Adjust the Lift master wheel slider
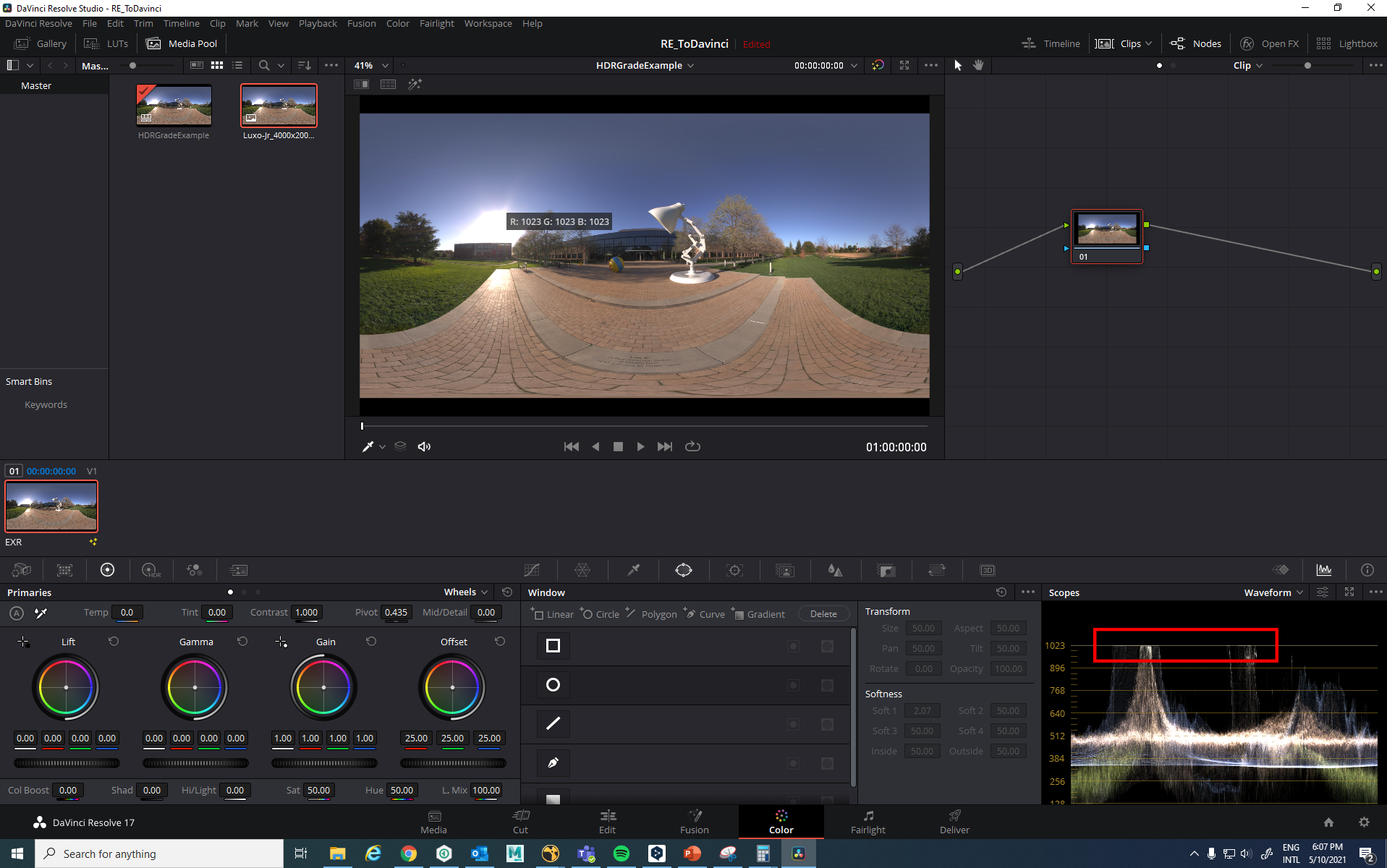 (x=67, y=763)
